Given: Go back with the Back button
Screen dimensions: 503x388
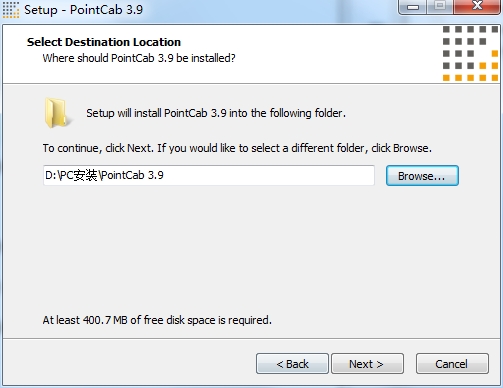Looking at the screenshot, I should point(292,364).
